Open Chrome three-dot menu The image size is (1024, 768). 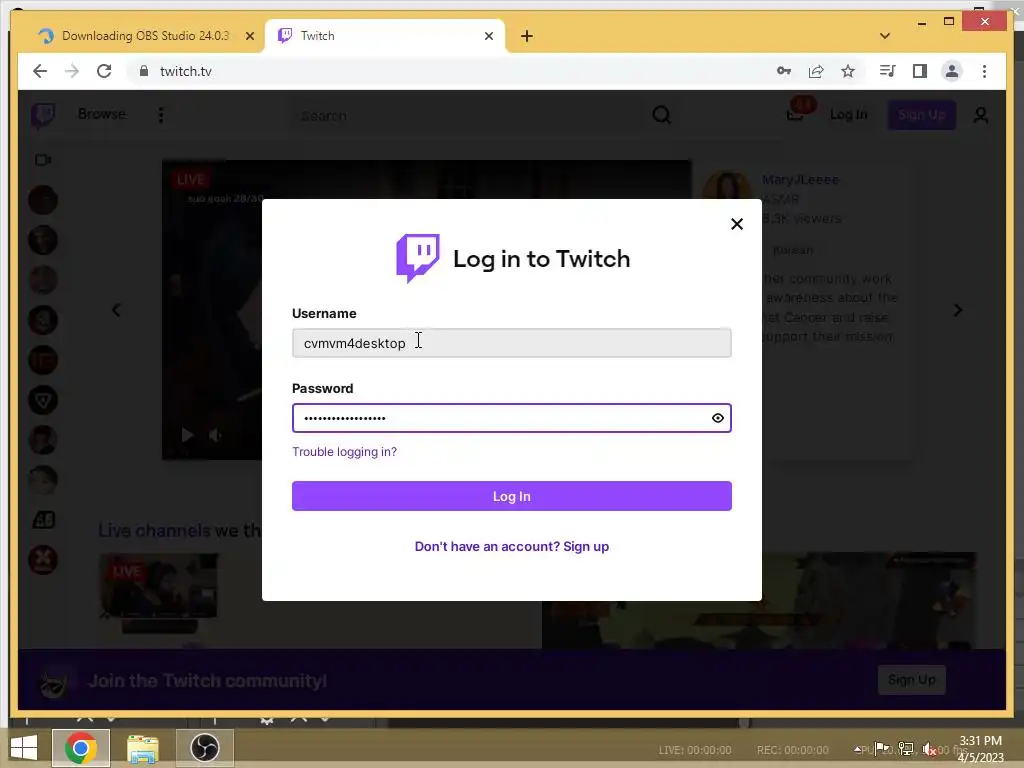click(x=984, y=71)
